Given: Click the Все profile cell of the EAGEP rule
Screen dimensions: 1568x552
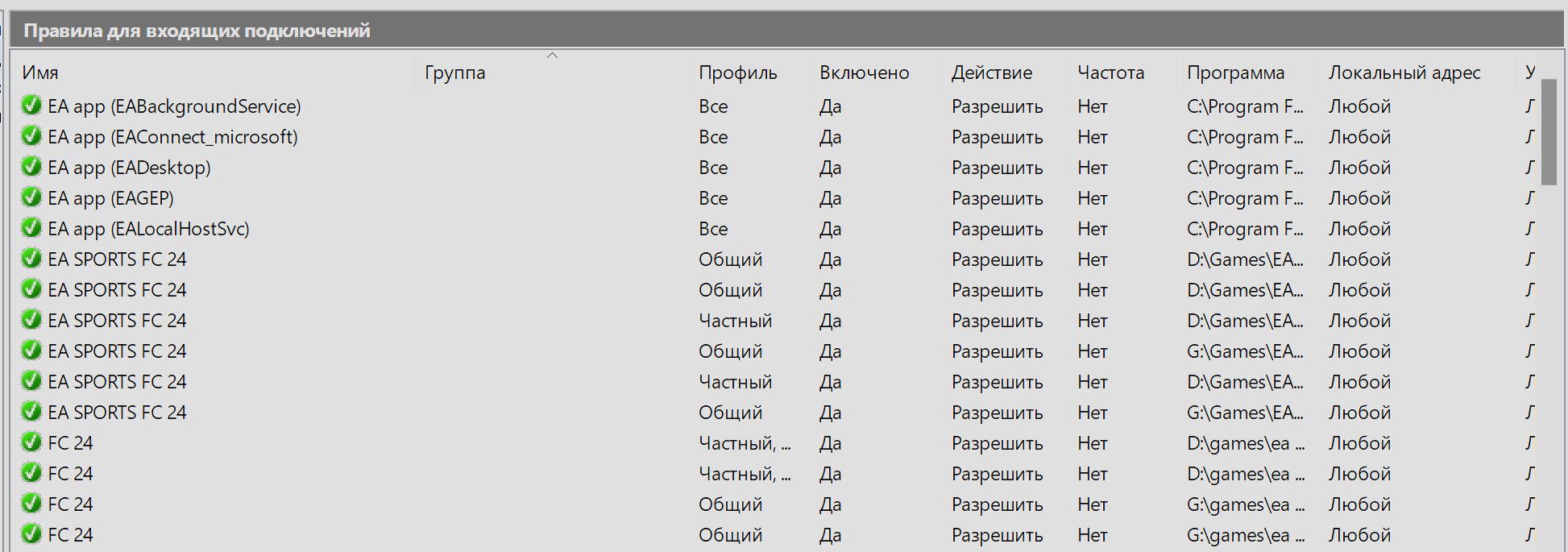Looking at the screenshot, I should 713,198.
